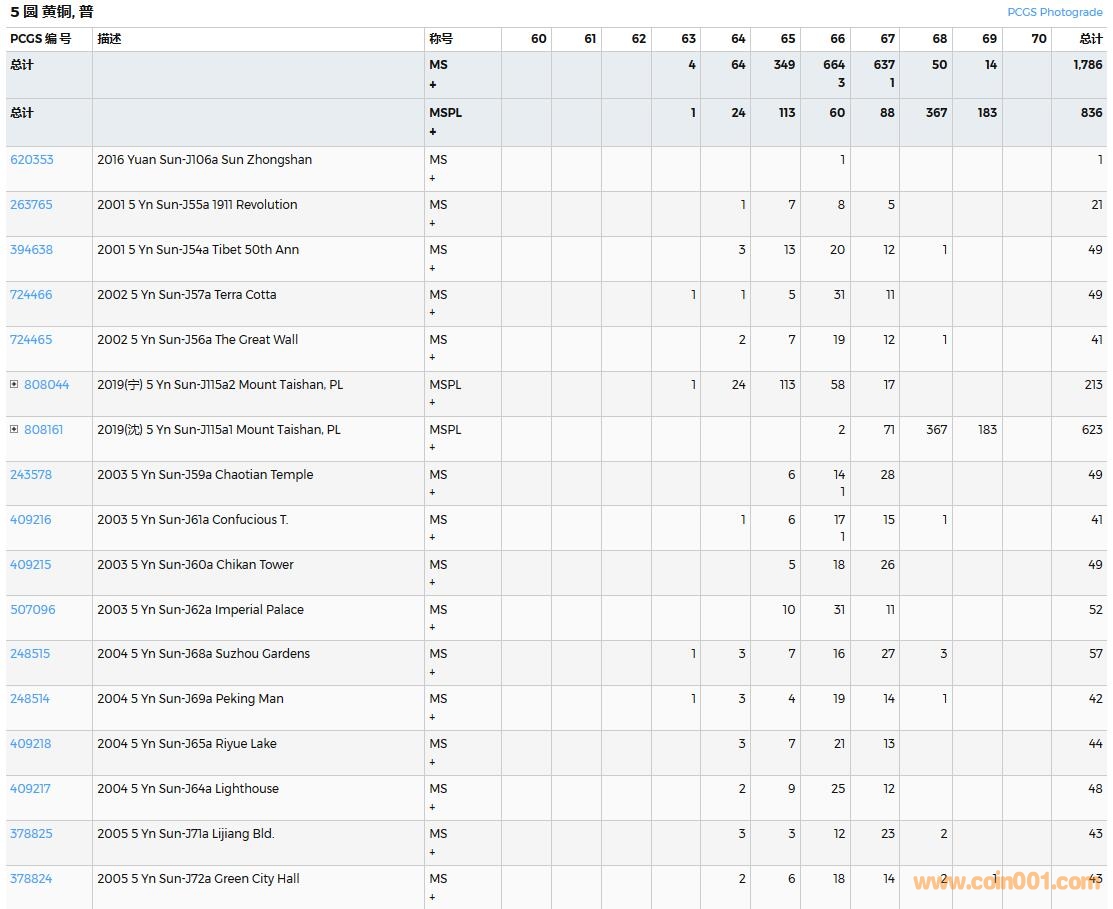Open 248514 Peking Man coin link
The image size is (1113, 909).
click(30, 699)
